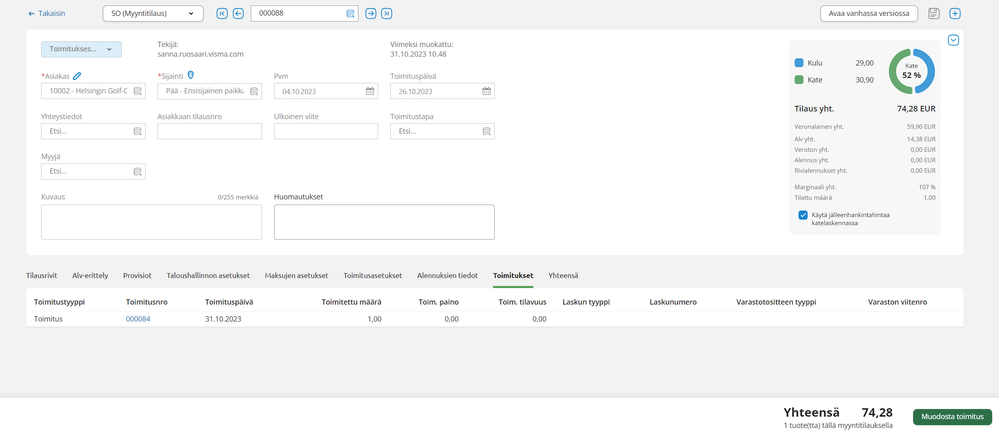
Task: Click the Toim. tilavuus column header
Action: (522, 302)
